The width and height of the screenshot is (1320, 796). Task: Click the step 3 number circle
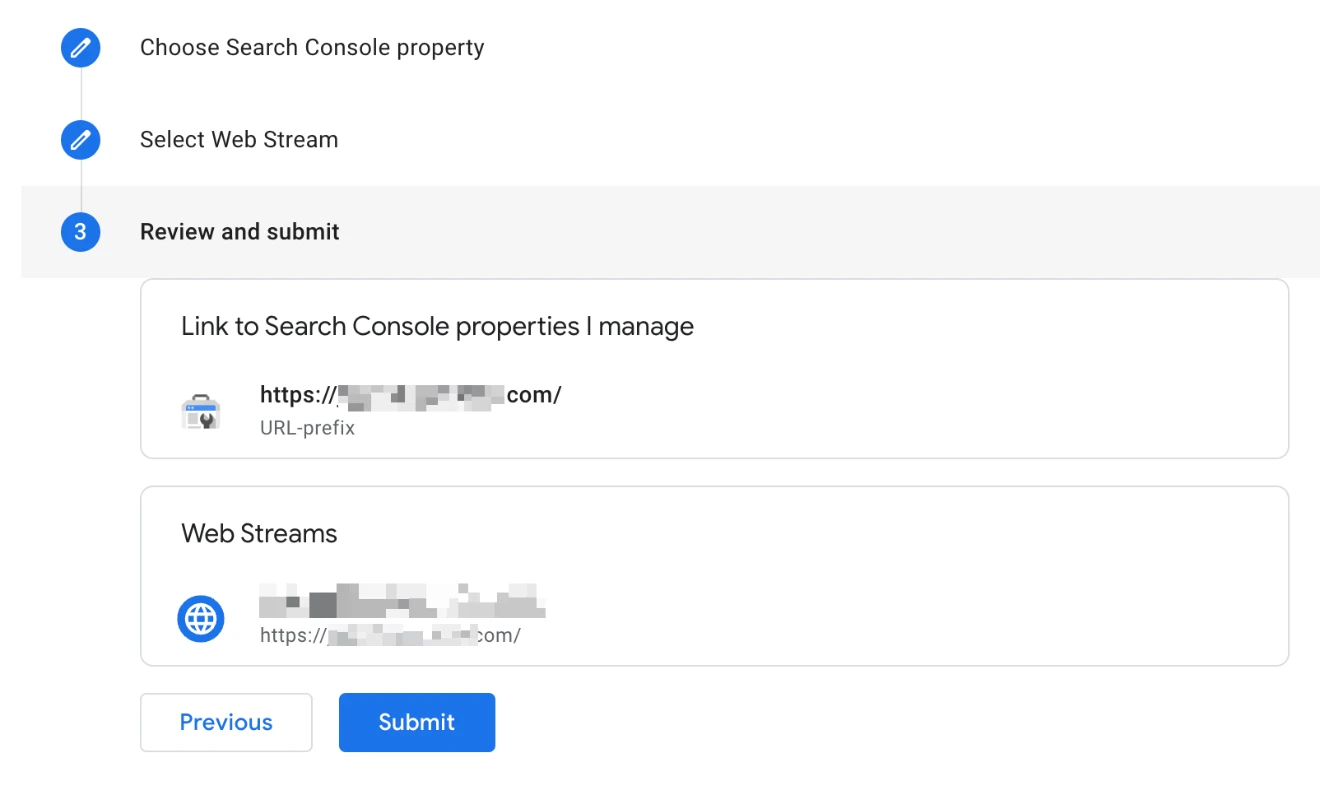[80, 232]
